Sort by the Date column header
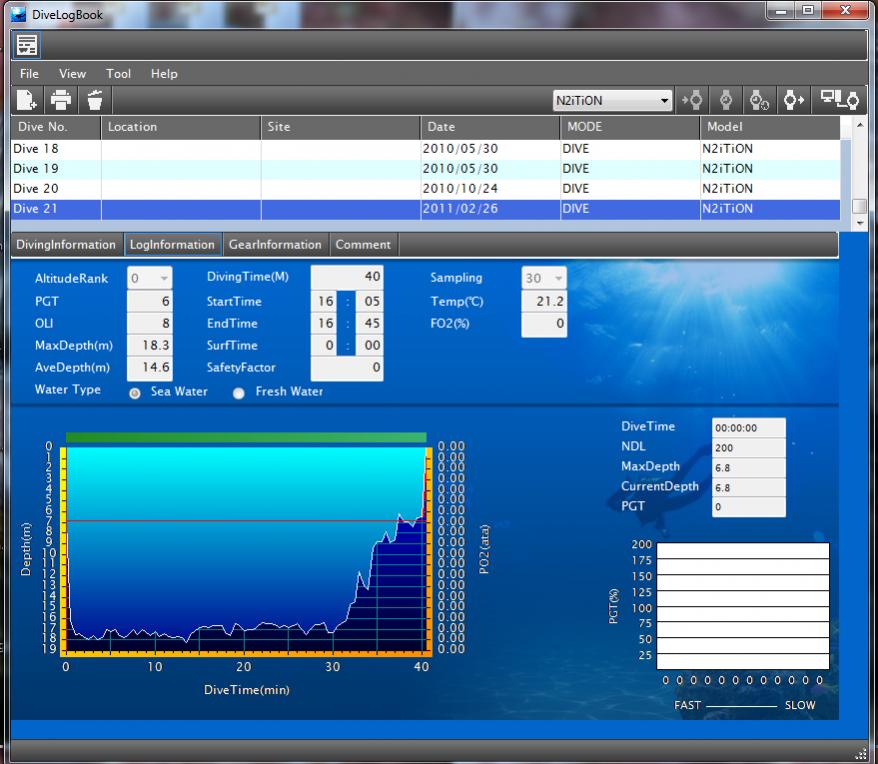The width and height of the screenshot is (878, 764). coord(490,127)
